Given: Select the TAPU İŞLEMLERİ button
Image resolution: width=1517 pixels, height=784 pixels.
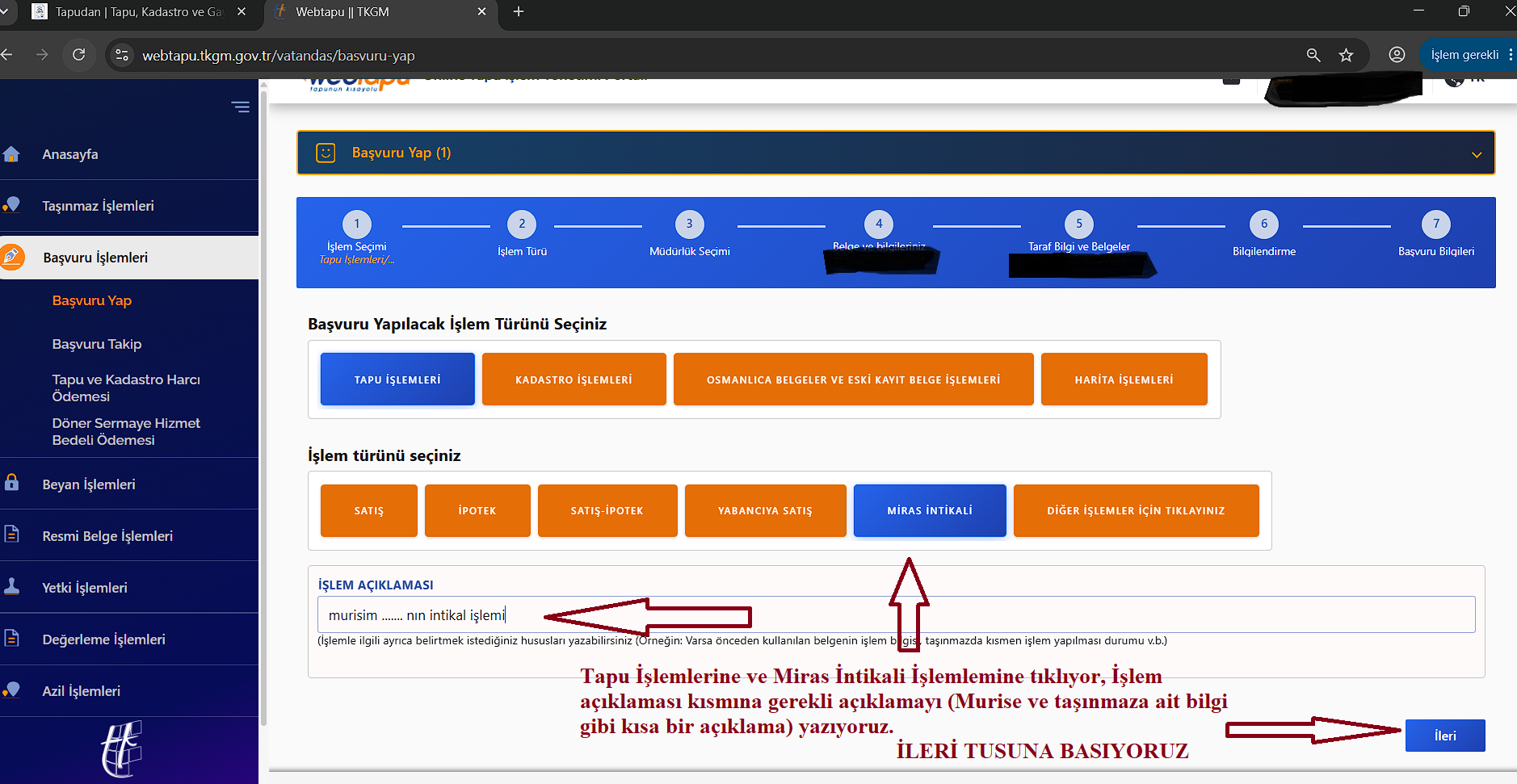Looking at the screenshot, I should [397, 379].
